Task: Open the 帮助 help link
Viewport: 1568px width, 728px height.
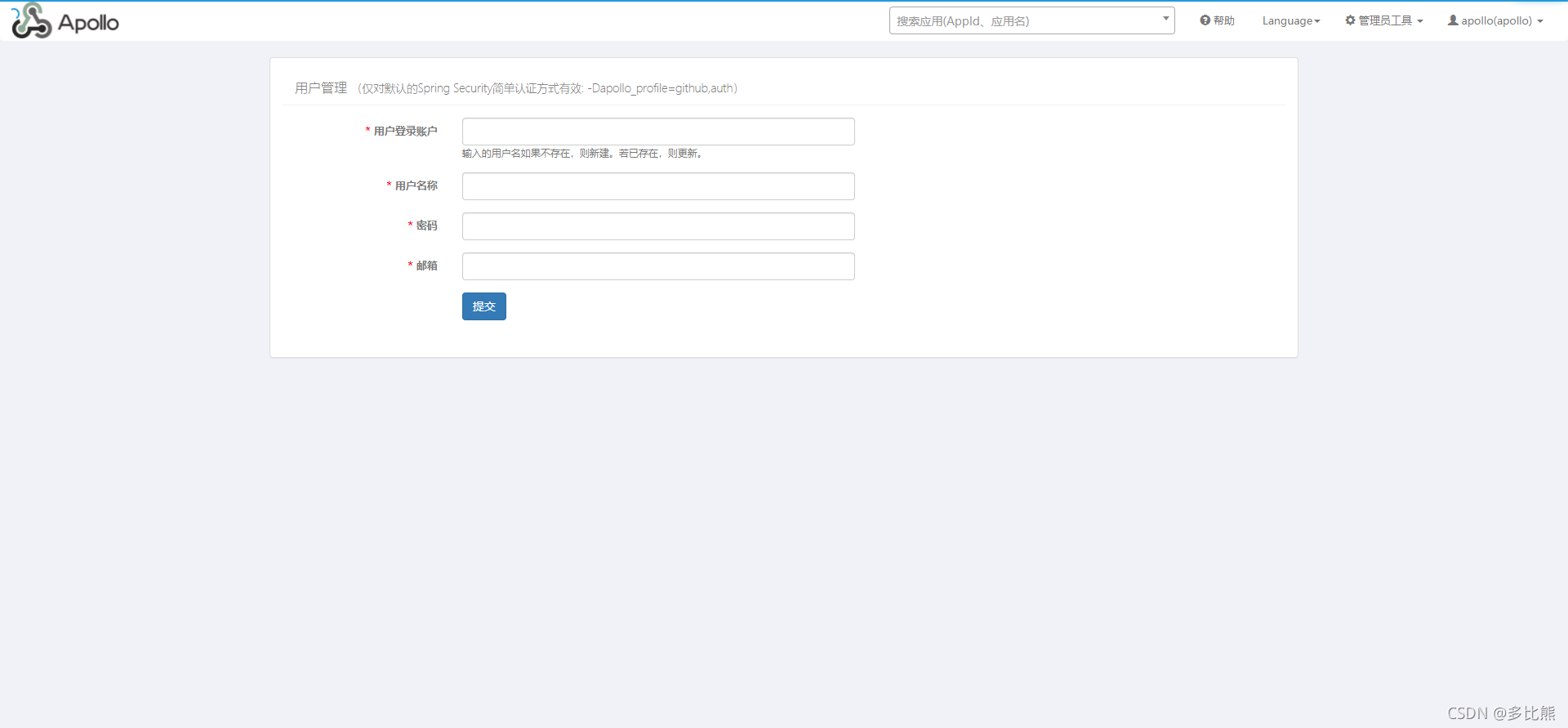Action: tap(1217, 20)
